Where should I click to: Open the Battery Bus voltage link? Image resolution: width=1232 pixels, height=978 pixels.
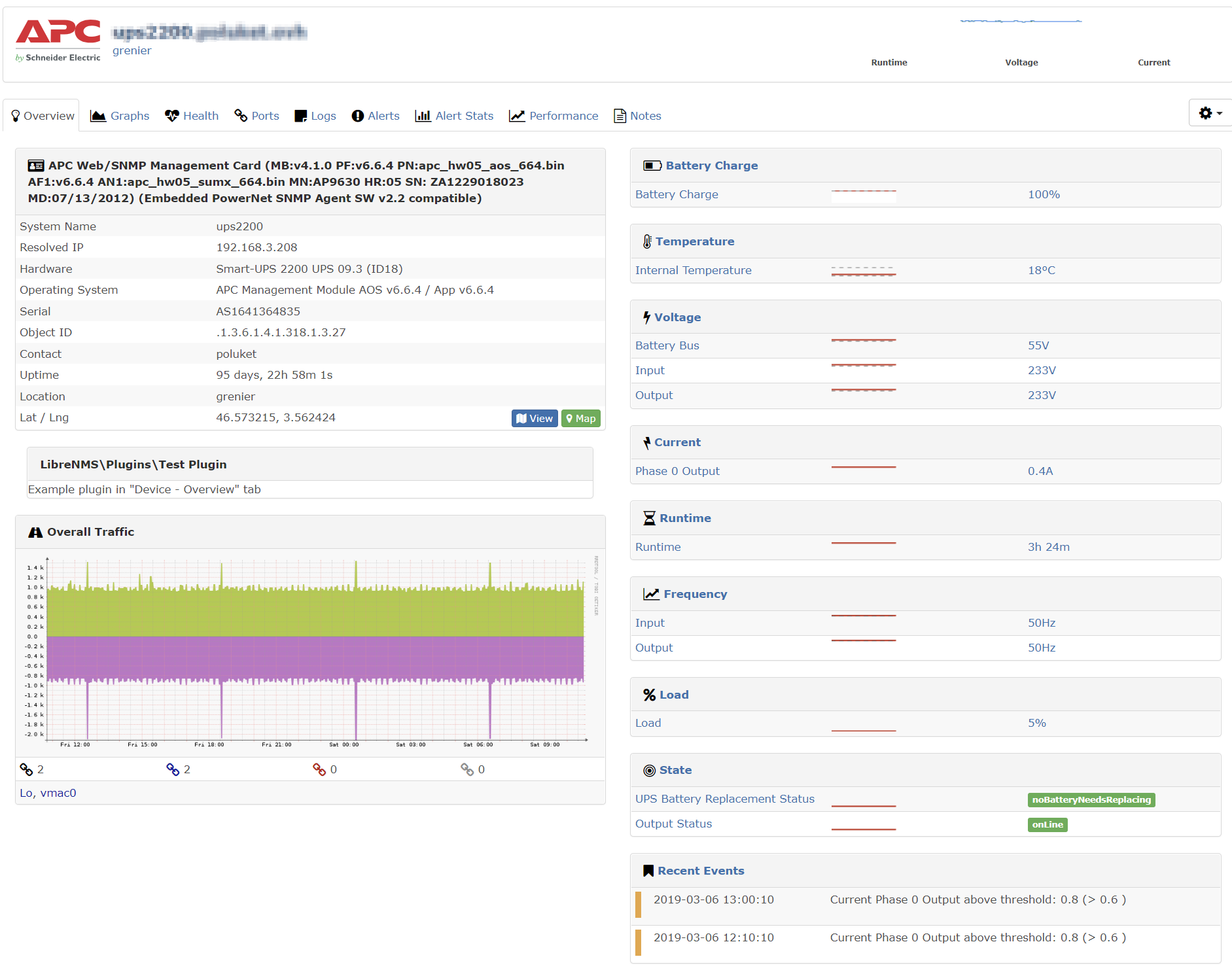[667, 345]
